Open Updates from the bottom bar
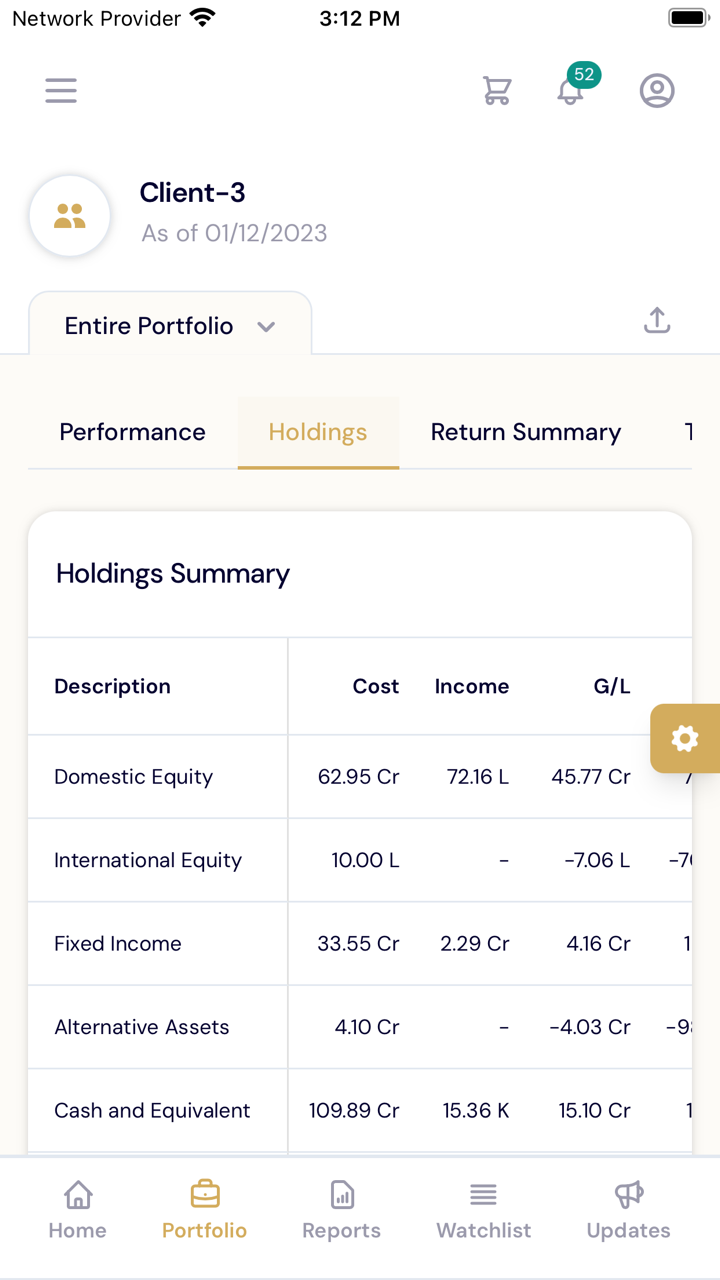 coord(628,1210)
